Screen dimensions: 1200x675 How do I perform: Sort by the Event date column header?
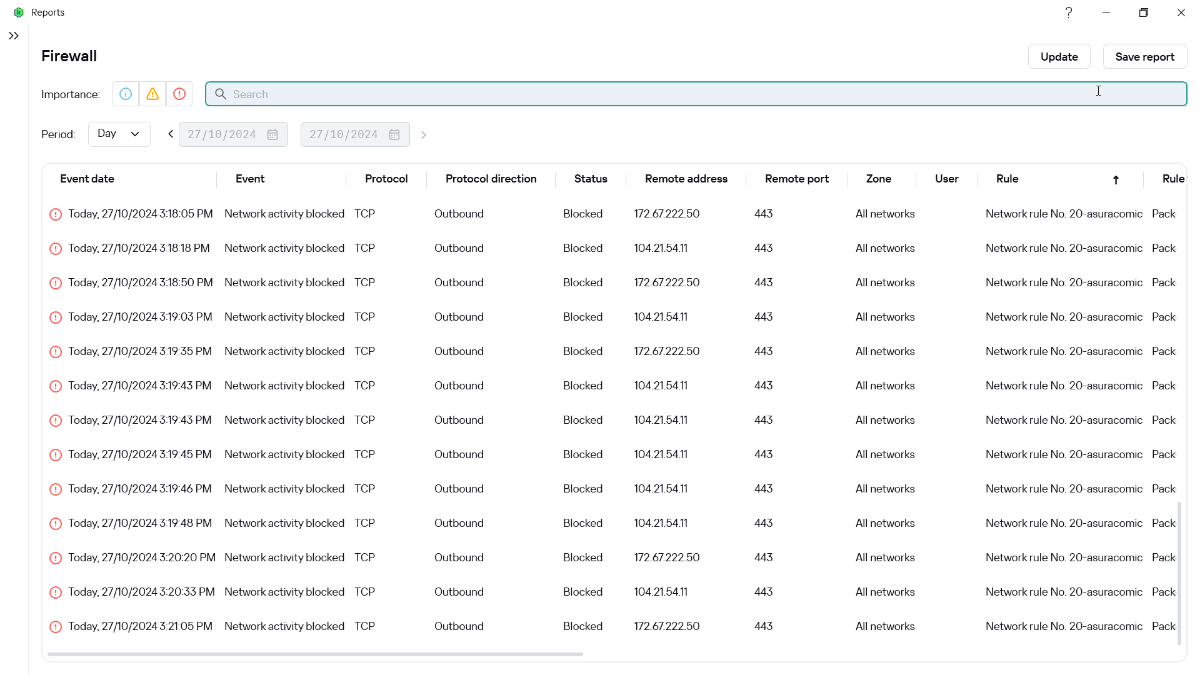(x=87, y=179)
